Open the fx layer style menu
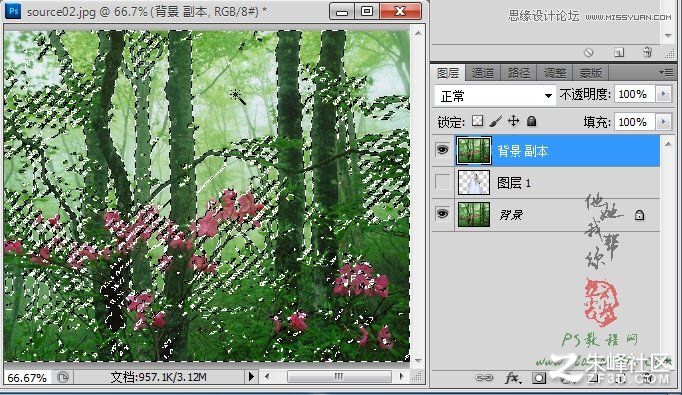Viewport: 682px width, 395px height. coord(513,378)
